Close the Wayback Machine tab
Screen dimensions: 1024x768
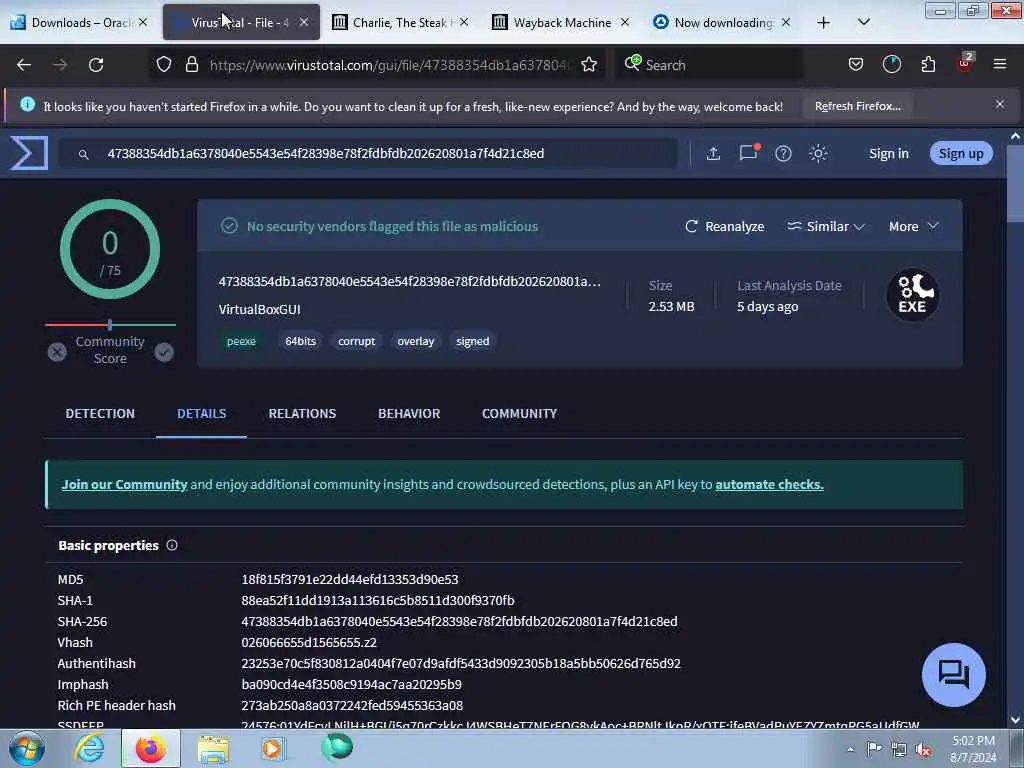coord(625,22)
